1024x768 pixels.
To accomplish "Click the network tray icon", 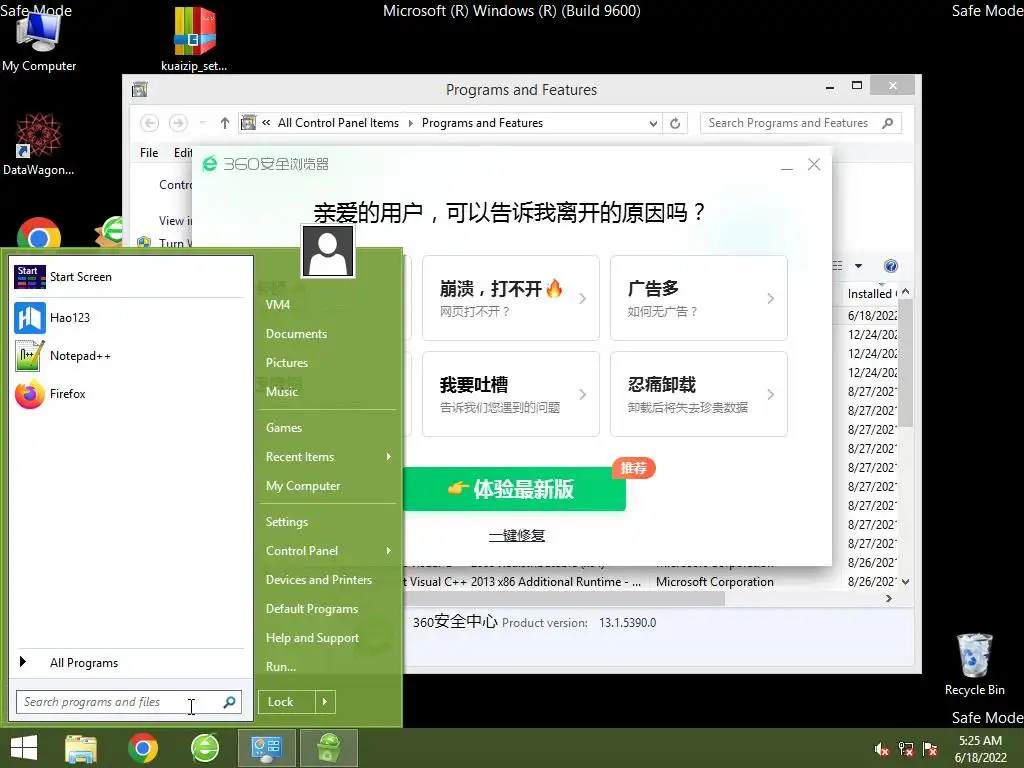I will 906,749.
